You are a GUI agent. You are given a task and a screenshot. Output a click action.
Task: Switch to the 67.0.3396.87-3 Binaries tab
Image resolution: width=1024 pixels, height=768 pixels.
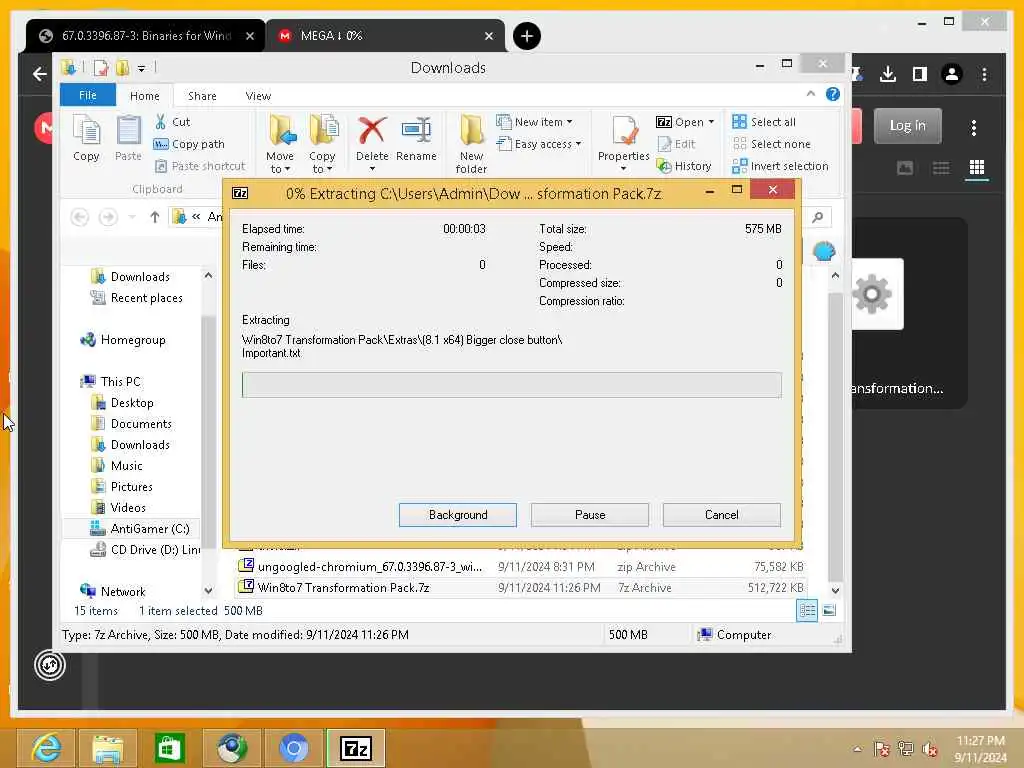(146, 36)
